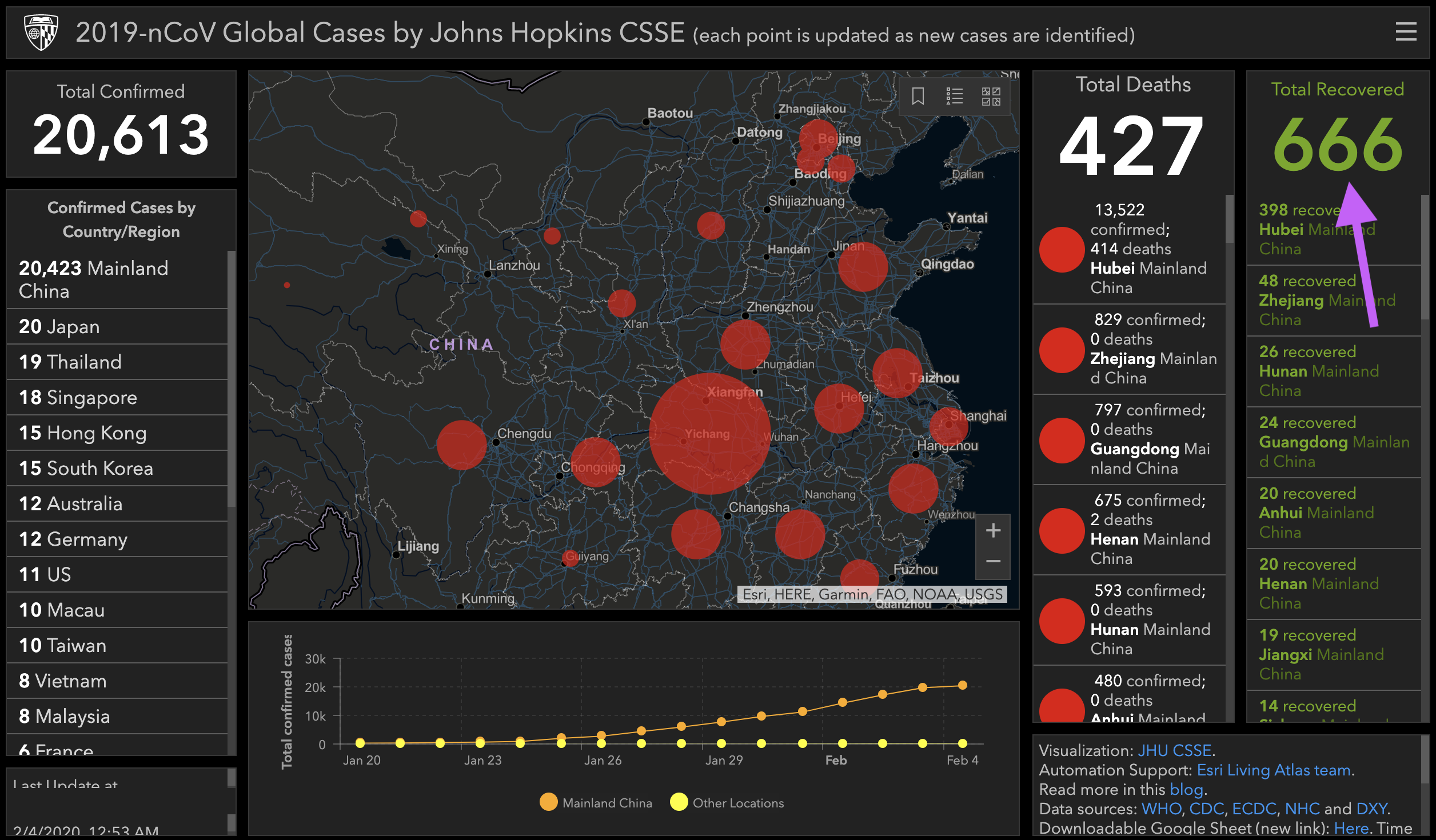This screenshot has height=840, width=1436.
Task: Click the Total Deaths 427 figure
Action: 1132,146
